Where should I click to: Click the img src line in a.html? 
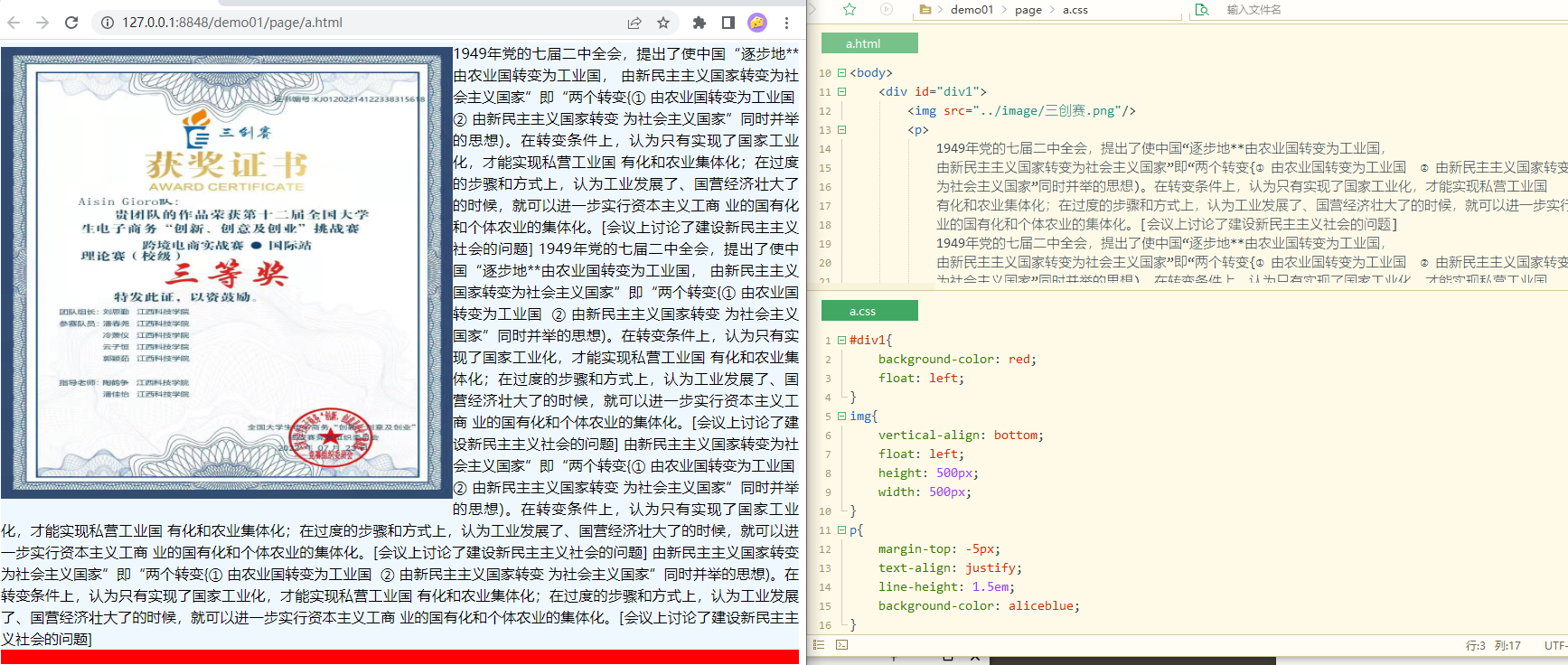point(1021,110)
